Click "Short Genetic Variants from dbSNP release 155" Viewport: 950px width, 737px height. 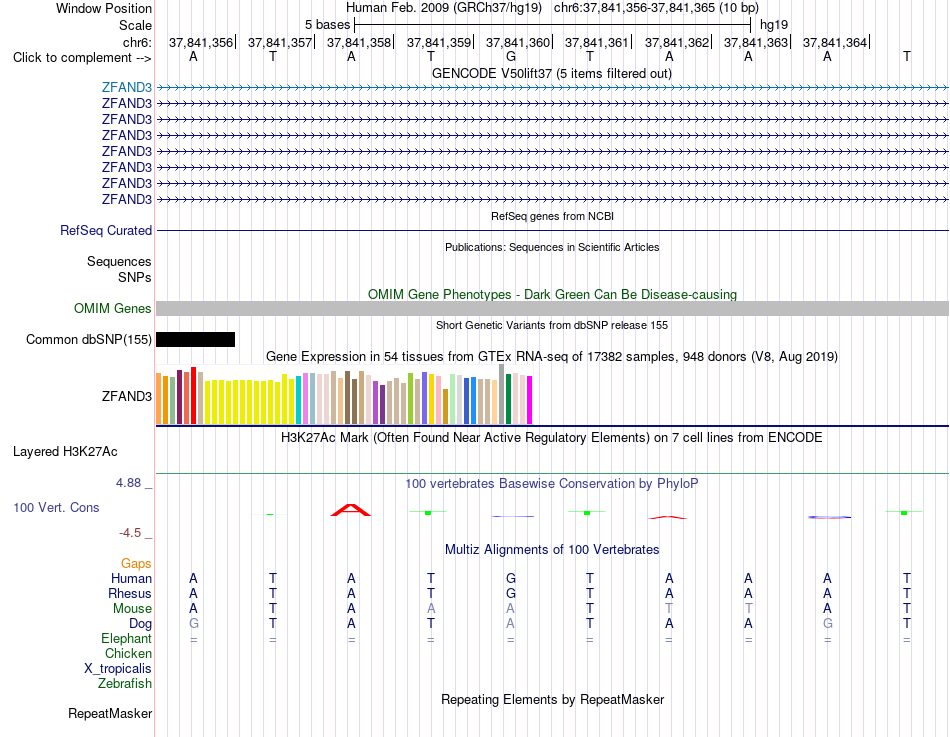(x=552, y=325)
